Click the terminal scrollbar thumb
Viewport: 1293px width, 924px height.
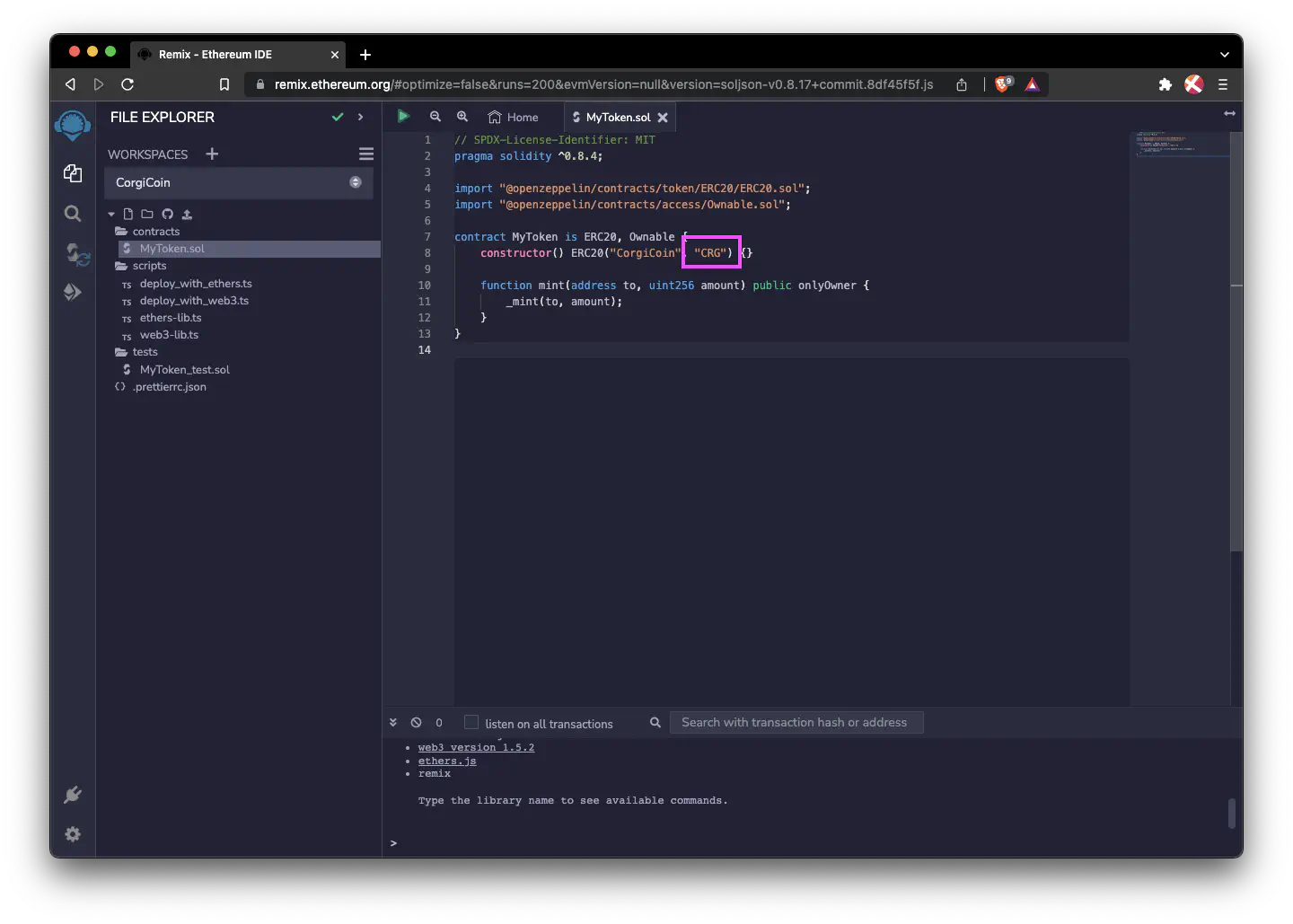pyautogui.click(x=1234, y=814)
